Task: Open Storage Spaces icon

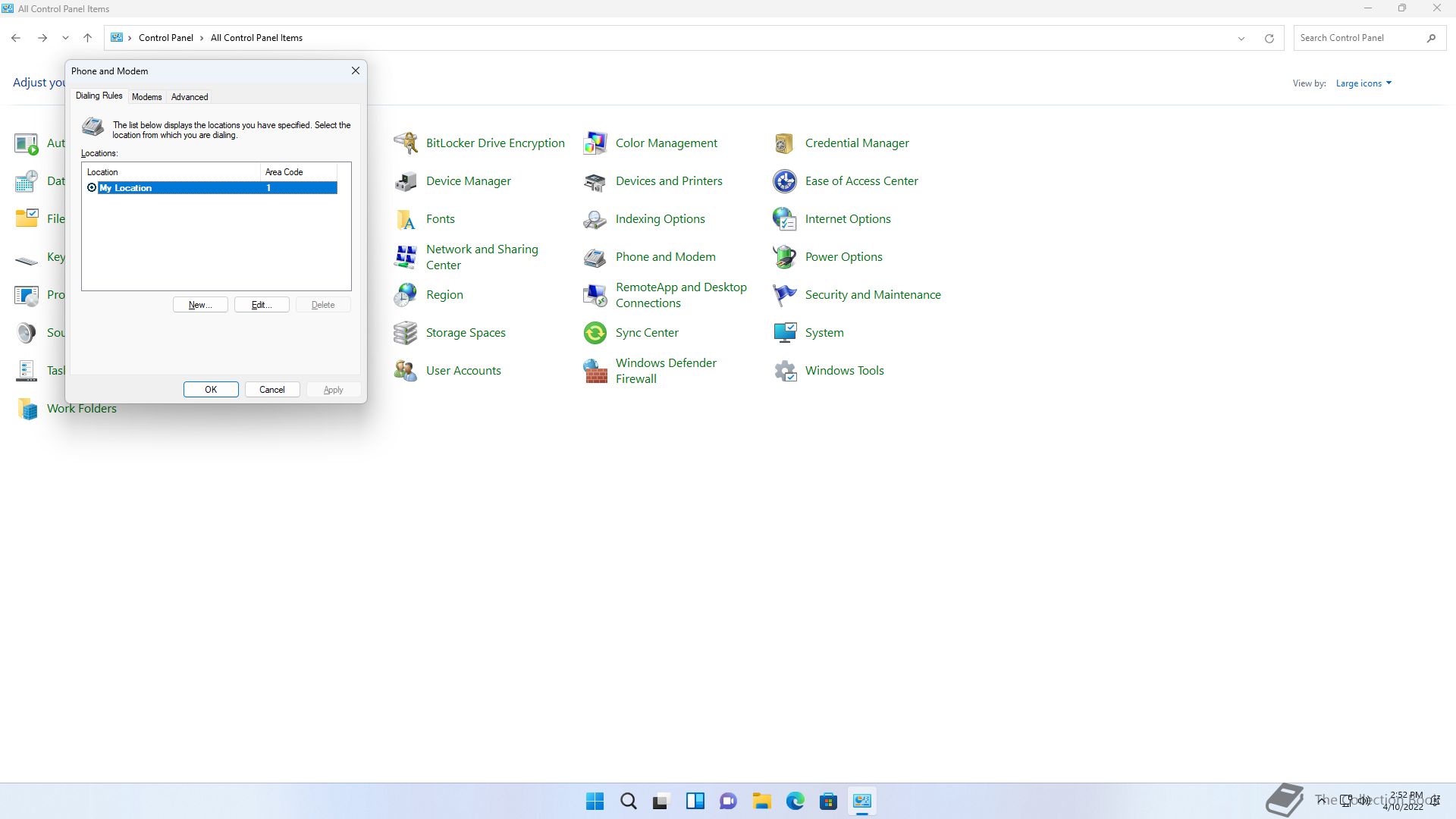Action: tap(406, 332)
